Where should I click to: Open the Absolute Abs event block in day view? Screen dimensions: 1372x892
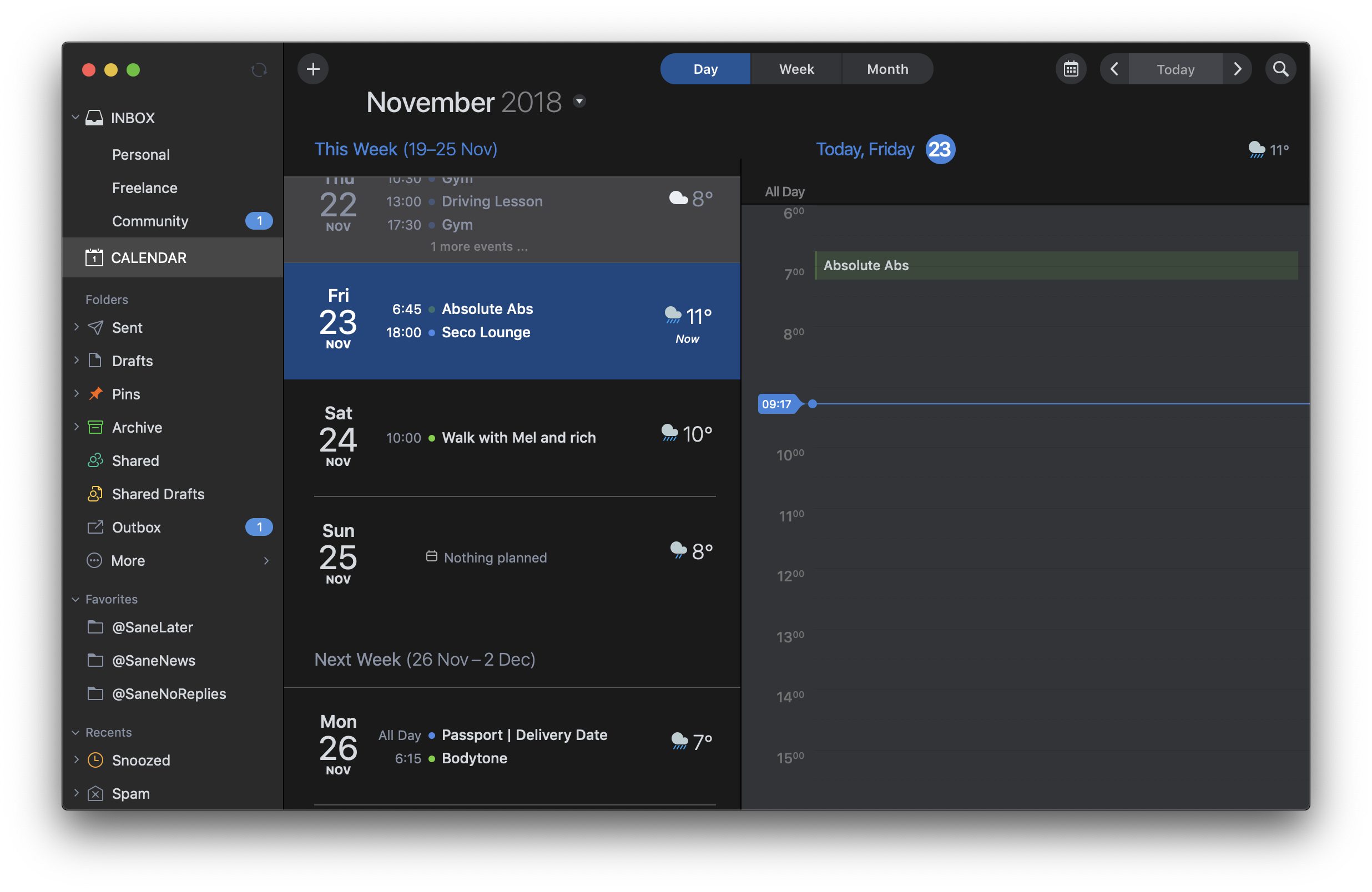tap(1056, 266)
